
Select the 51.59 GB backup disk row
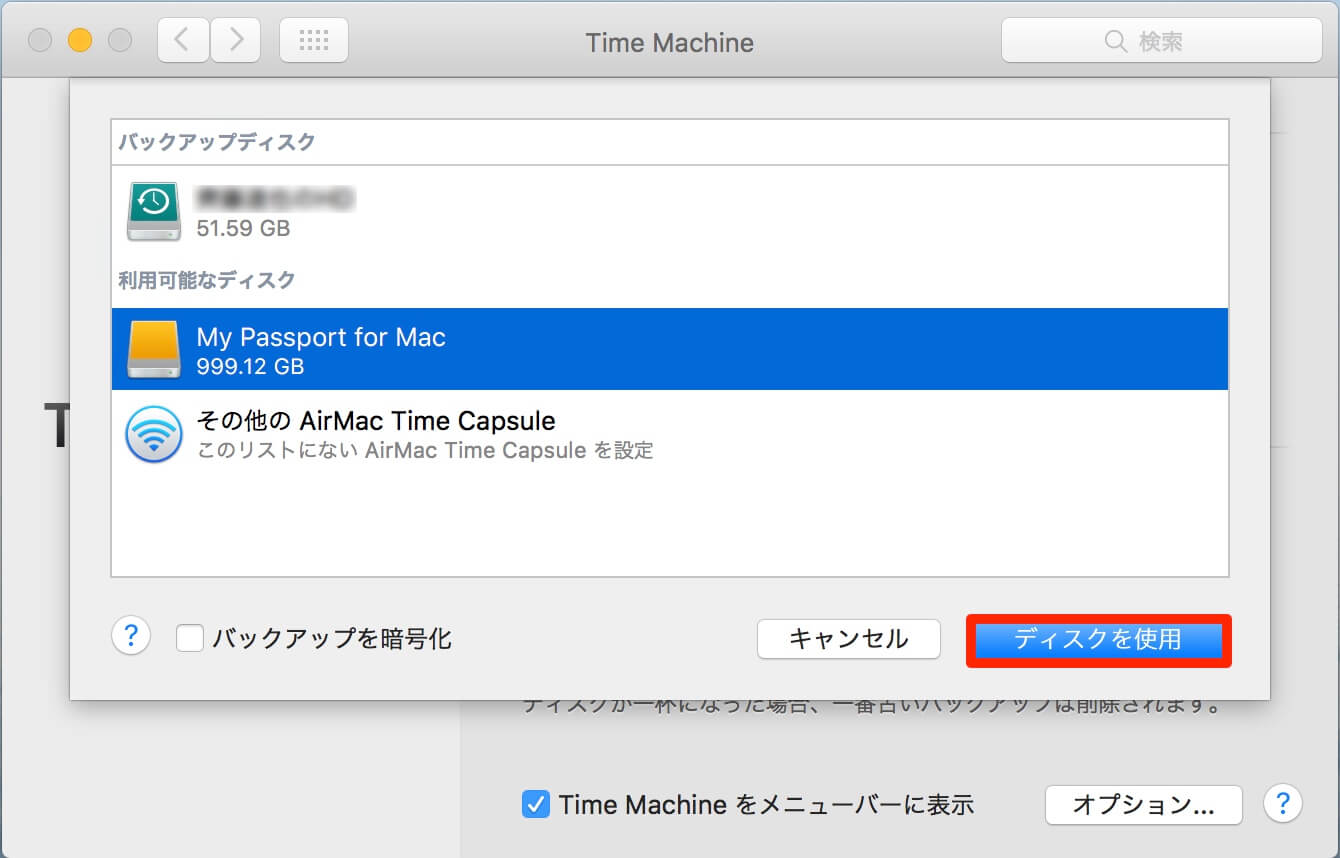click(x=669, y=211)
